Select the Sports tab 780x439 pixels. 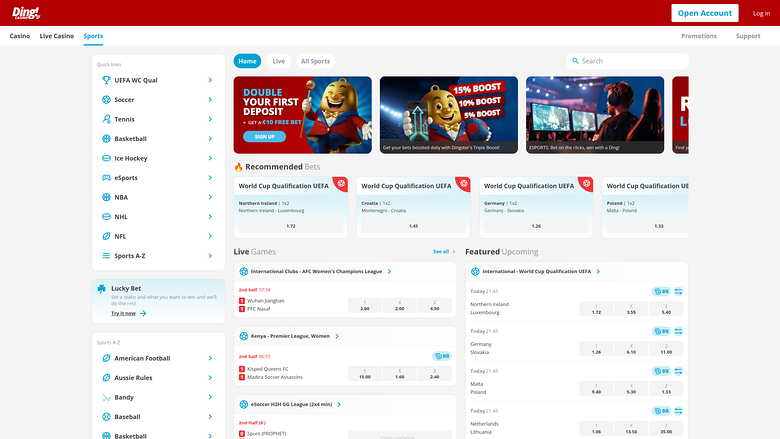click(93, 36)
